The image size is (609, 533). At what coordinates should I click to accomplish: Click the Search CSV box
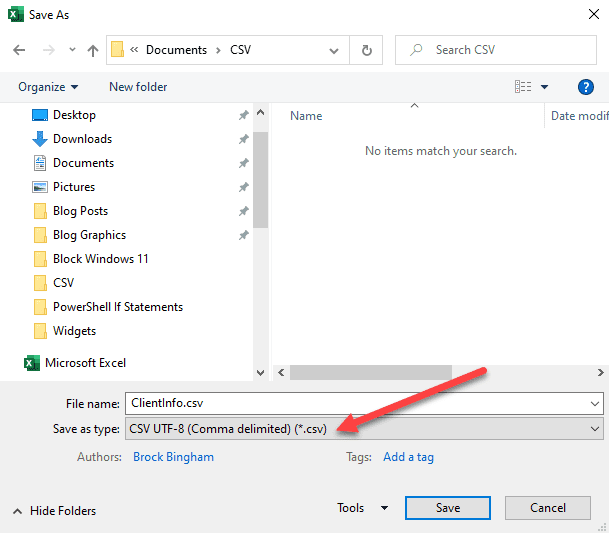pyautogui.click(x=496, y=50)
